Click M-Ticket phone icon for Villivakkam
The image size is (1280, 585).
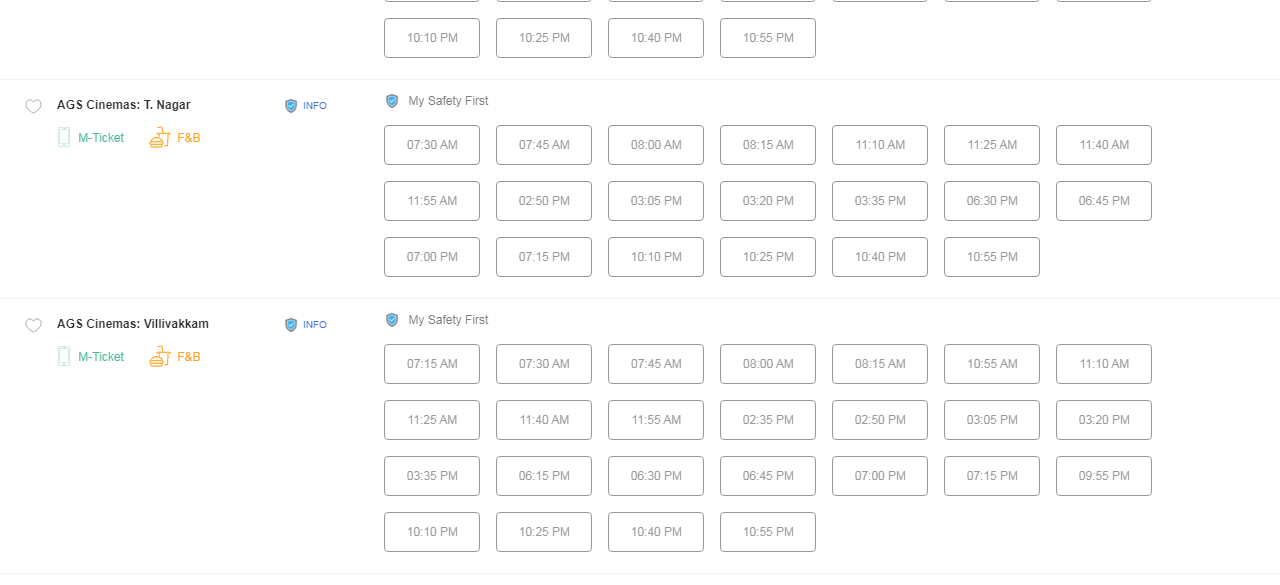tap(64, 356)
